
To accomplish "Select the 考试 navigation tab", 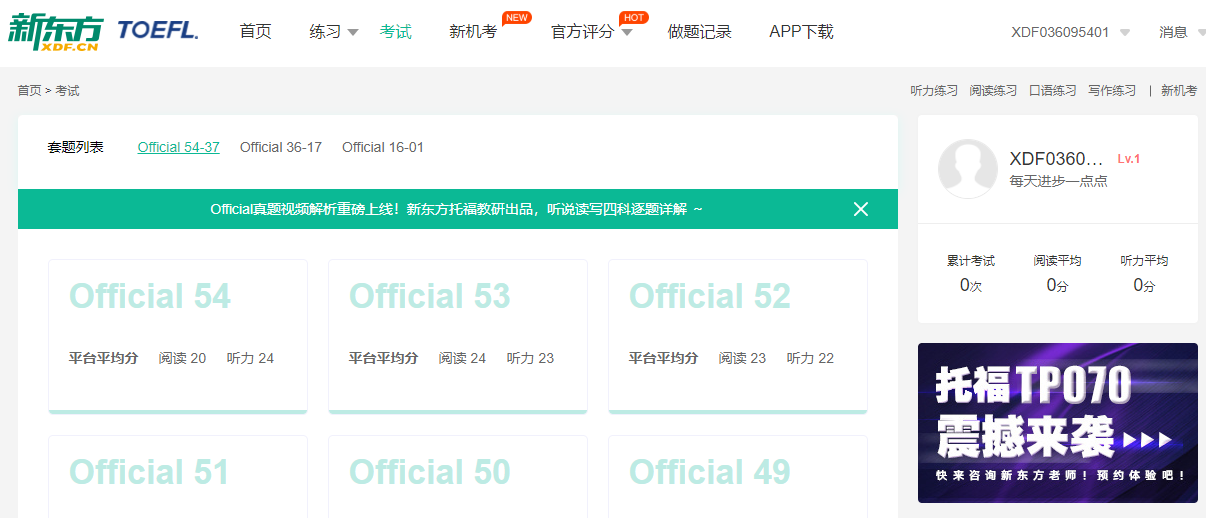I will tap(395, 32).
